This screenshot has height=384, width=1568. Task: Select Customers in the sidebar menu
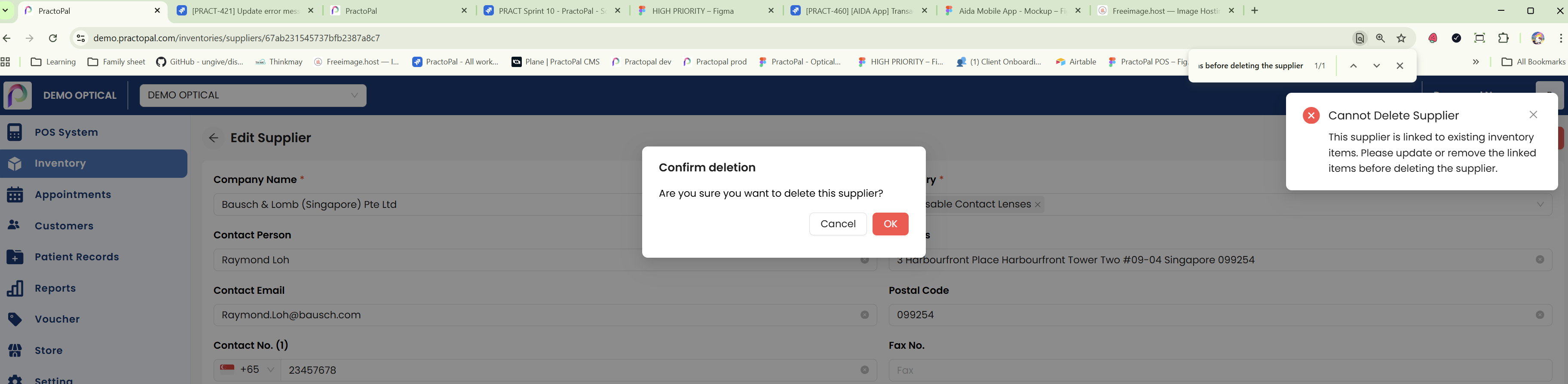(64, 226)
